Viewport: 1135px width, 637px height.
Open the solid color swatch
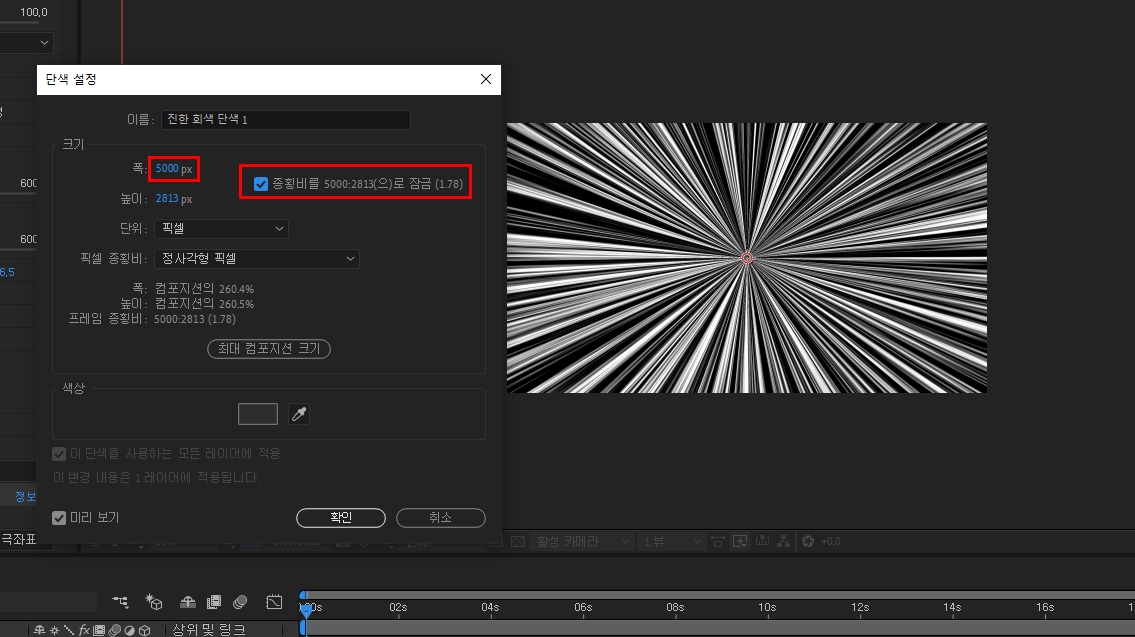tap(258, 414)
